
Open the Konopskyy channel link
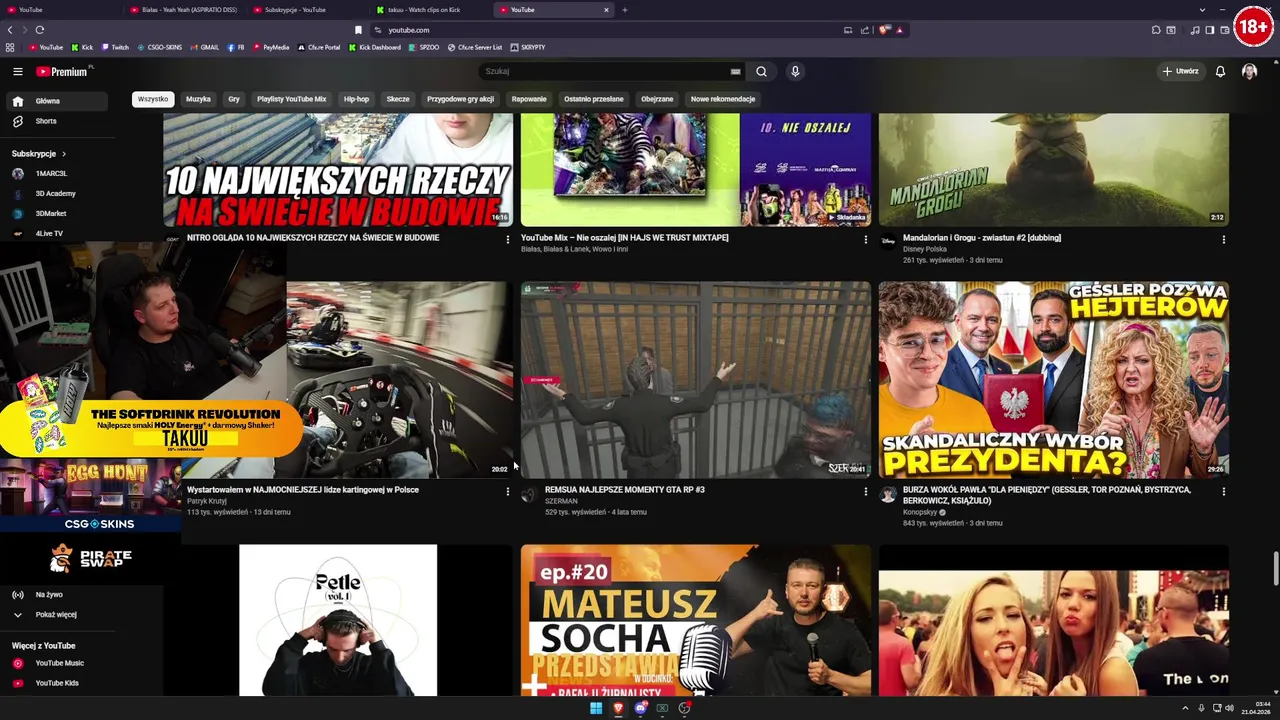(x=919, y=512)
